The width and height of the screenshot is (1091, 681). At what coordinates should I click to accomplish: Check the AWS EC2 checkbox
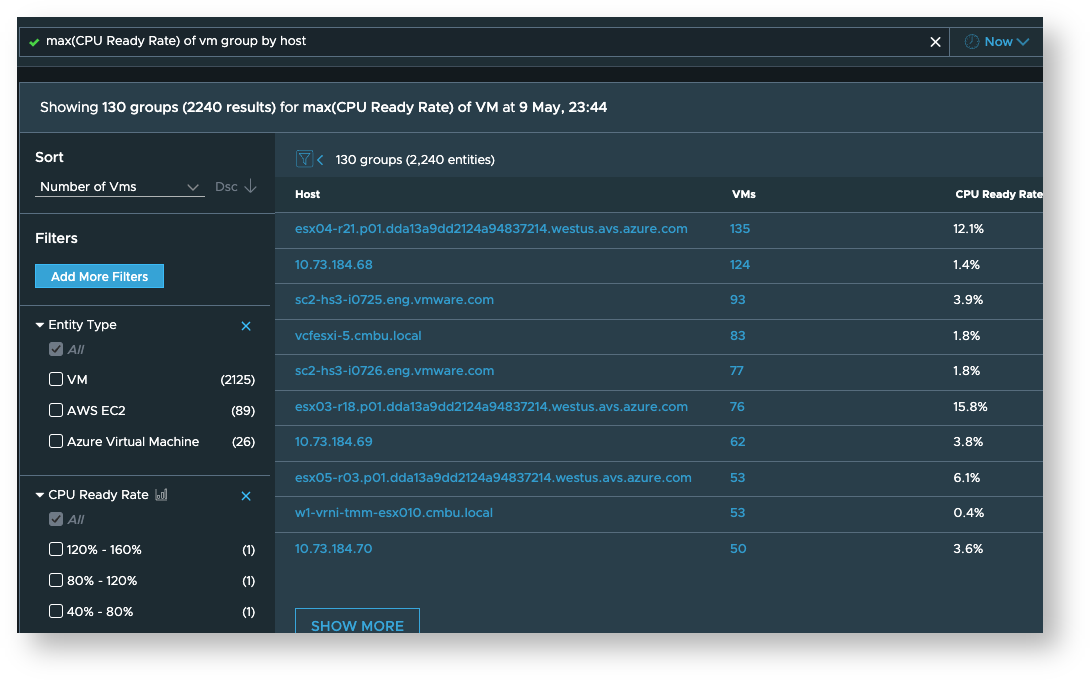click(56, 410)
